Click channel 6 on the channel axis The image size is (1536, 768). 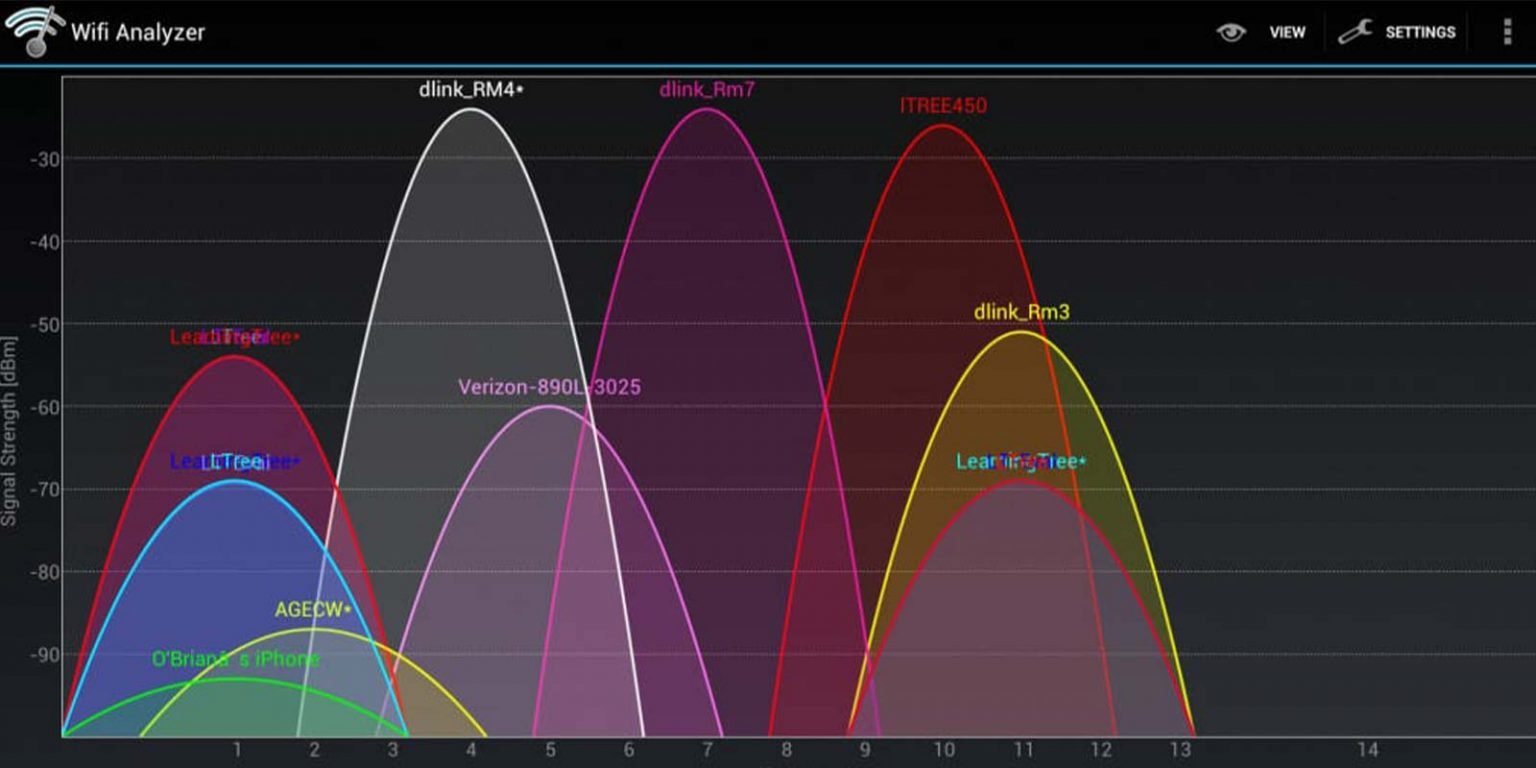628,747
